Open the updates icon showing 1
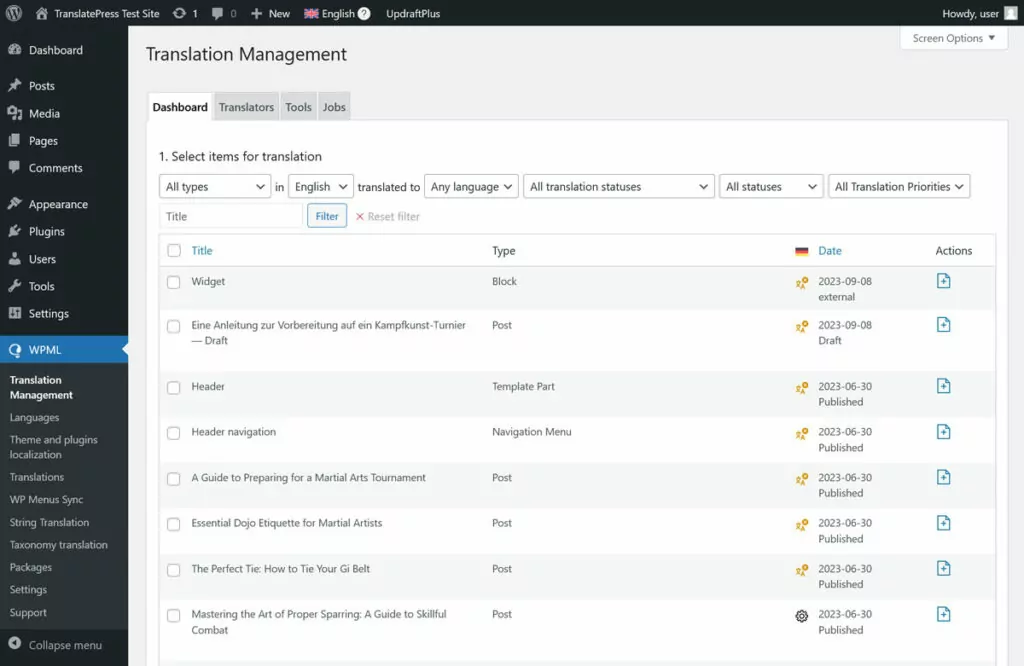 coord(185,13)
